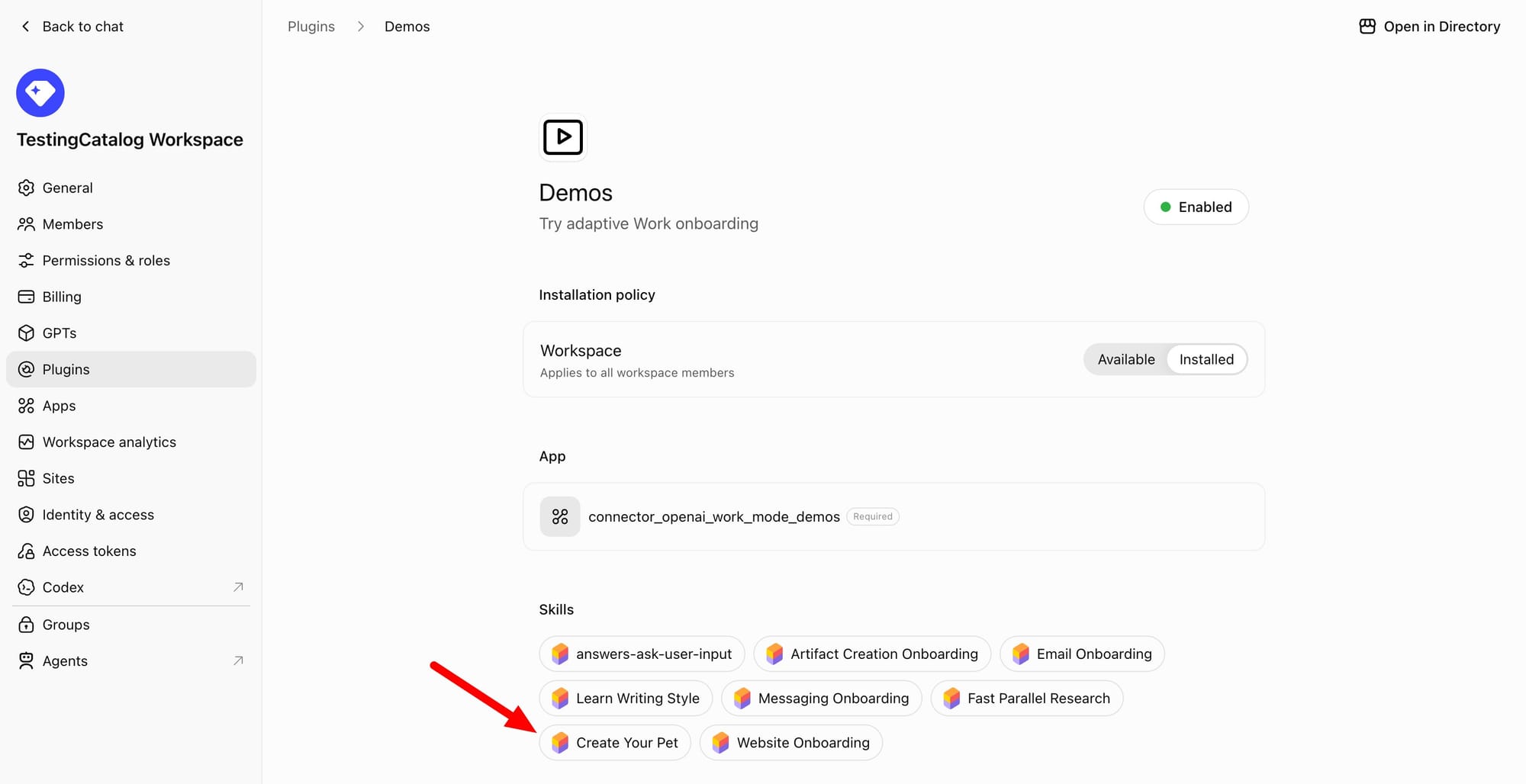Viewport: 1526px width, 784px height.
Task: Click the cube icon on Create Your Pet
Action: click(560, 743)
